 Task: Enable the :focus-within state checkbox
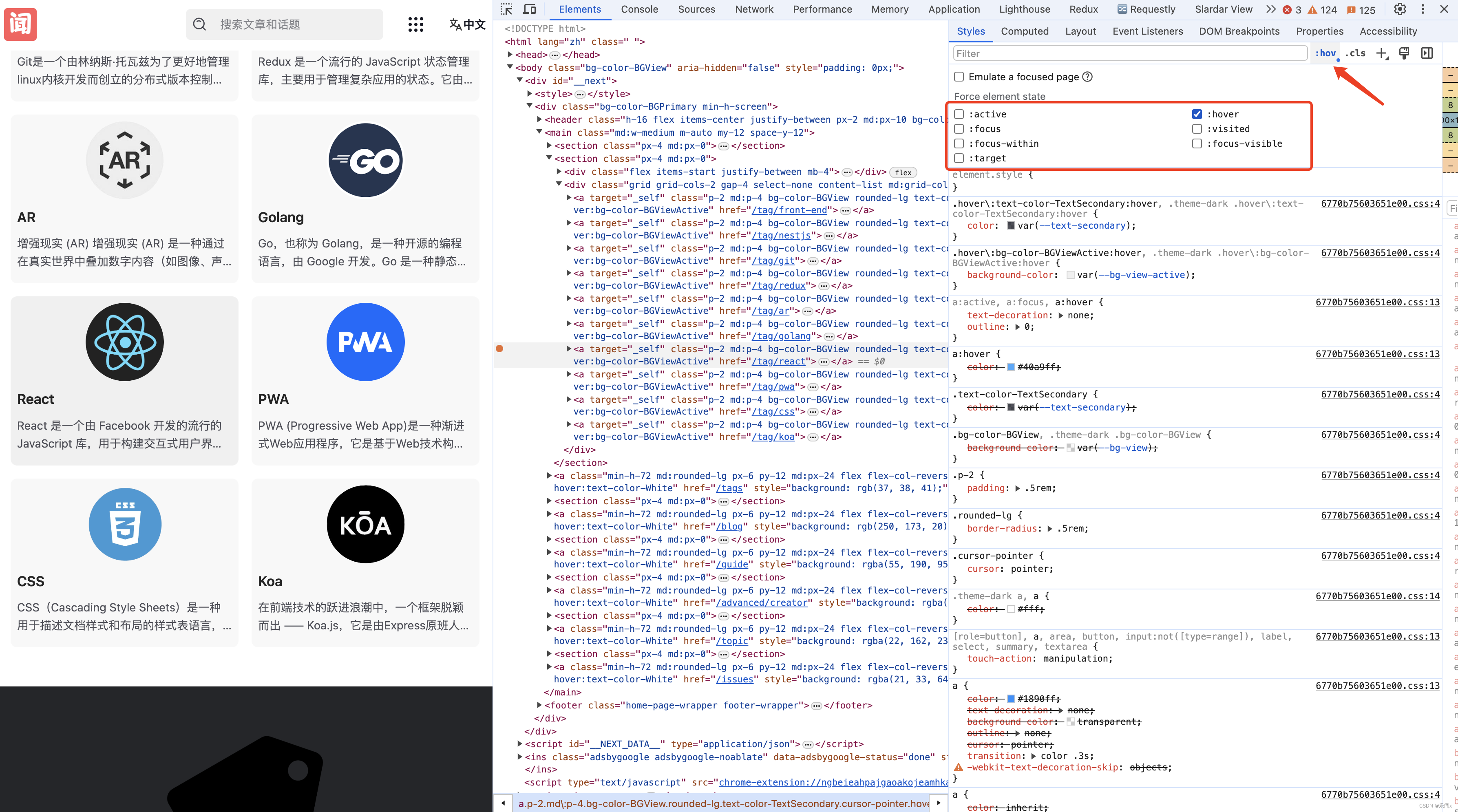pos(959,144)
